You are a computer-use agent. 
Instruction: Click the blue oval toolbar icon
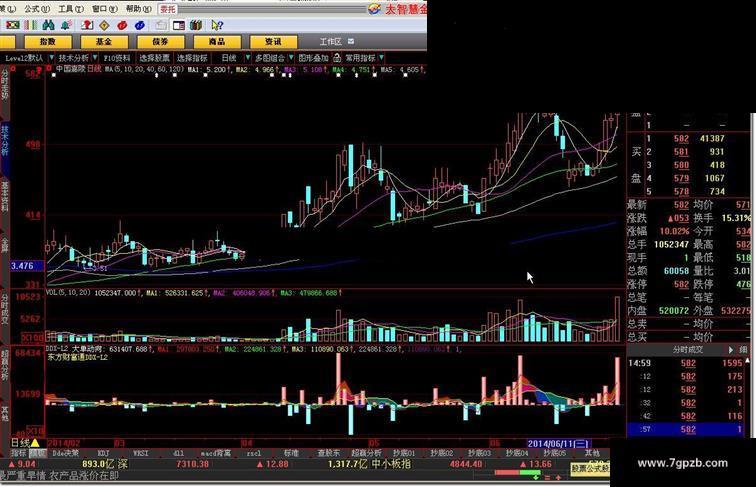pos(140,25)
